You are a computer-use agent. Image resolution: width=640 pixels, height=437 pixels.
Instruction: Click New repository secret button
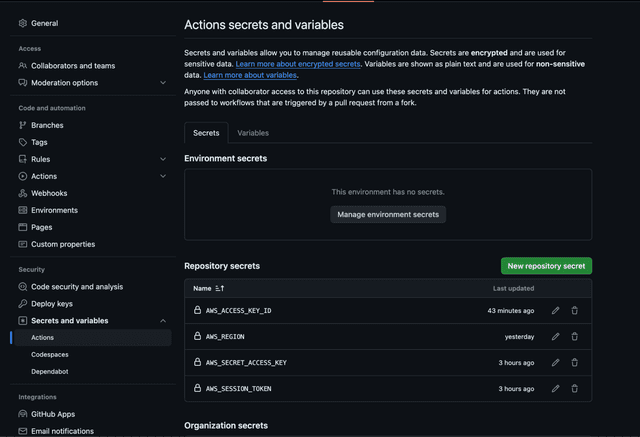(546, 266)
